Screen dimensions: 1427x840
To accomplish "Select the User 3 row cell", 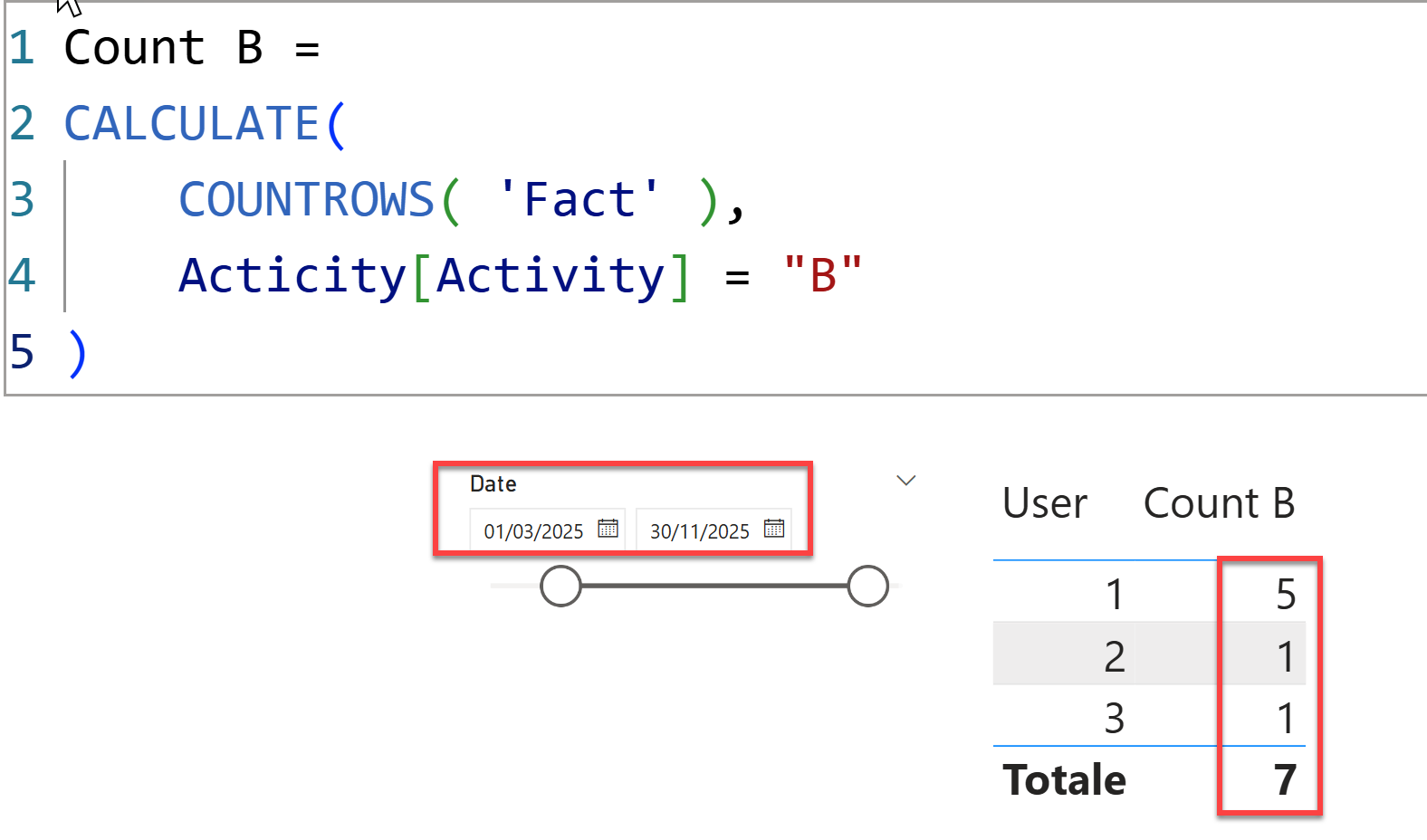I will pyautogui.click(x=1115, y=719).
